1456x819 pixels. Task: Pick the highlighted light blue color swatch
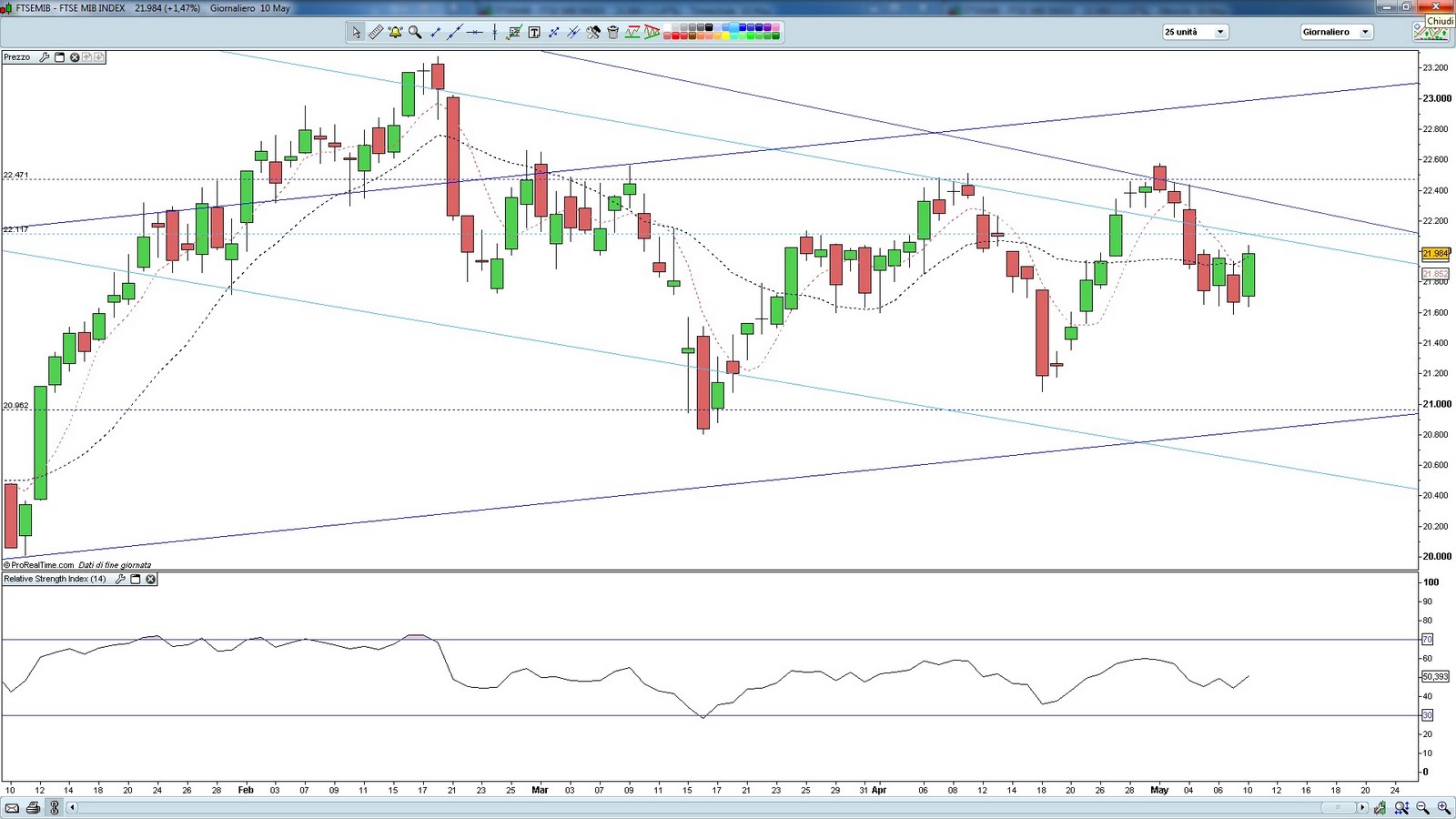pos(734,27)
